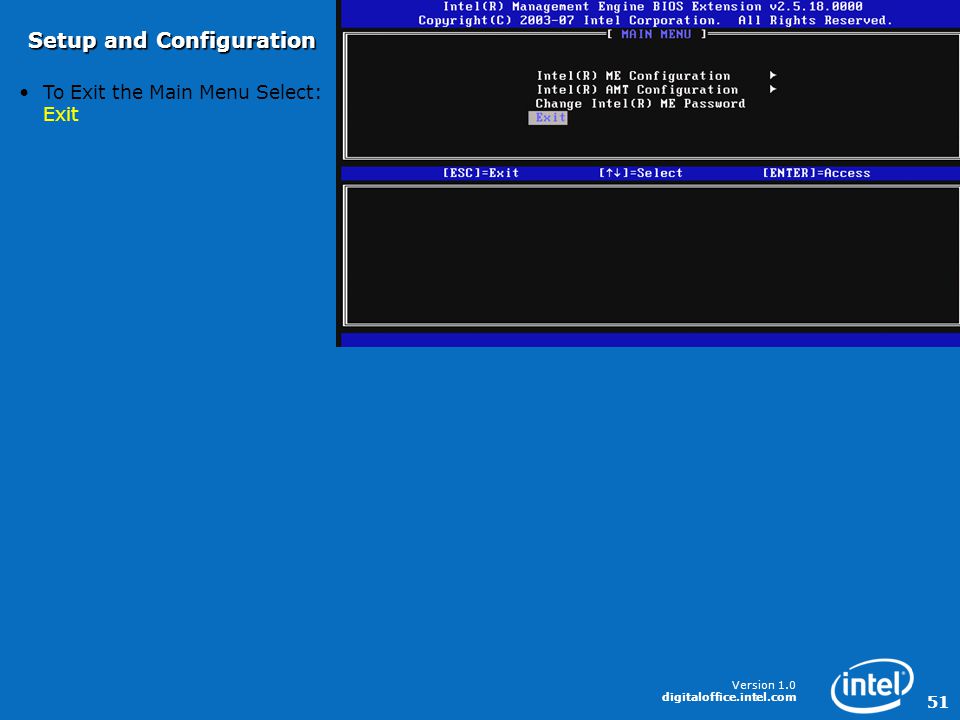Click the [↑↓]=Select hint
The image size is (960, 720).
[640, 173]
